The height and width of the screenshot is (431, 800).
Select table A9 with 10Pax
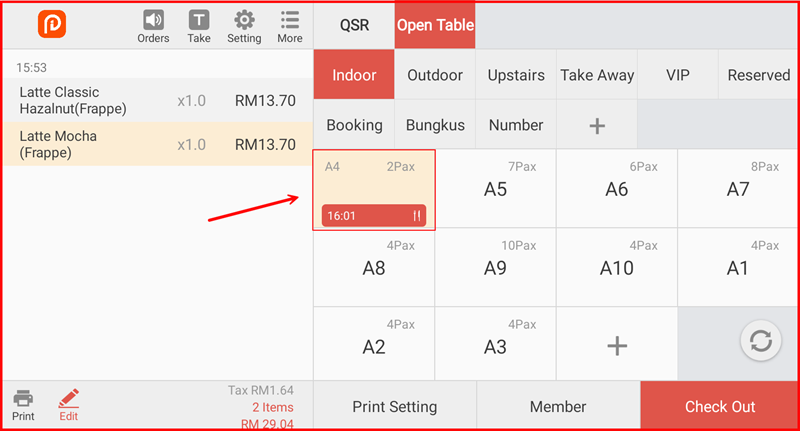[495, 268]
